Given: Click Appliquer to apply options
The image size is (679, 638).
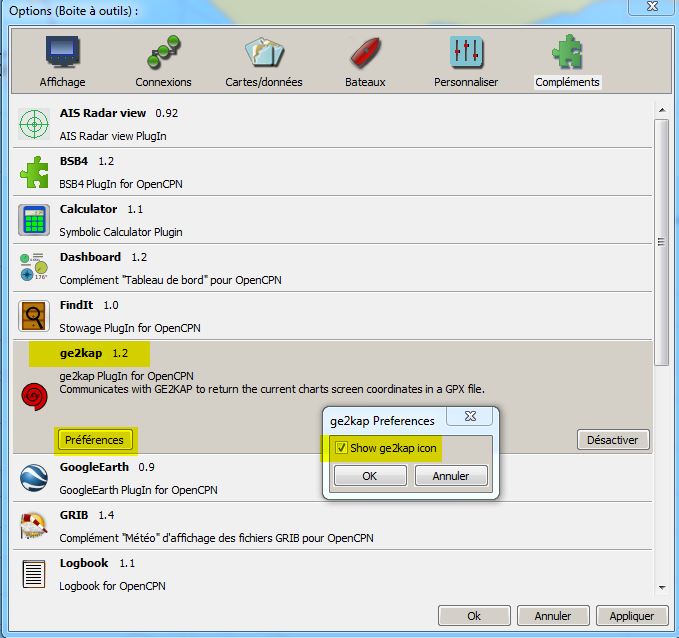Looking at the screenshot, I should pos(632,615).
